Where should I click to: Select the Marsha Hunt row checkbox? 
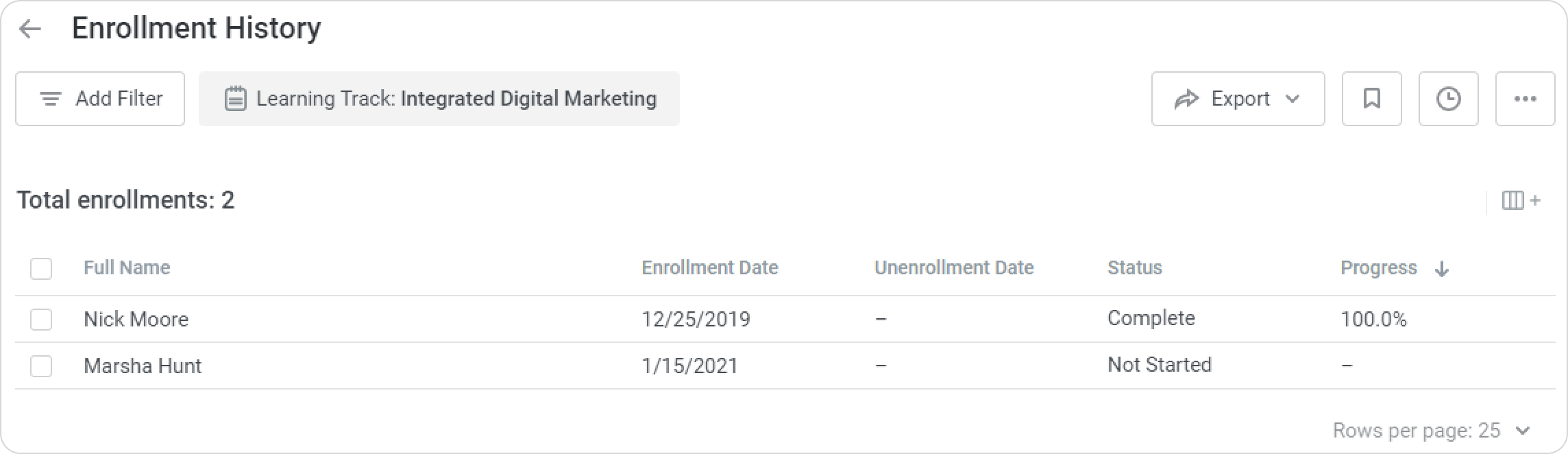pos(41,366)
